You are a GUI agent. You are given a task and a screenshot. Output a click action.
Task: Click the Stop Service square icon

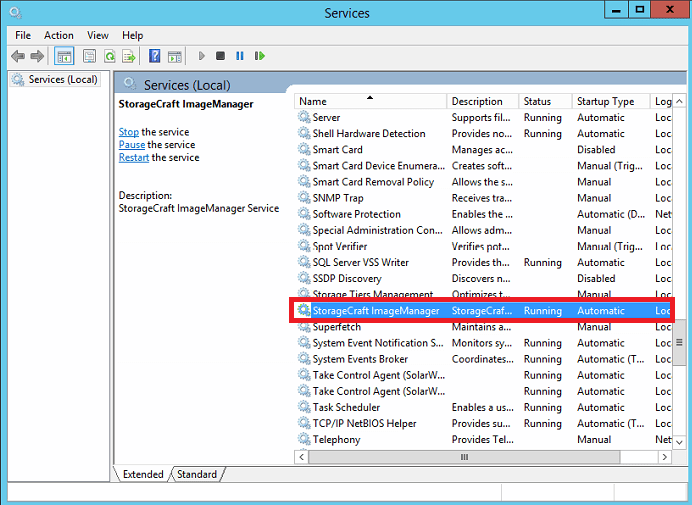(220, 56)
